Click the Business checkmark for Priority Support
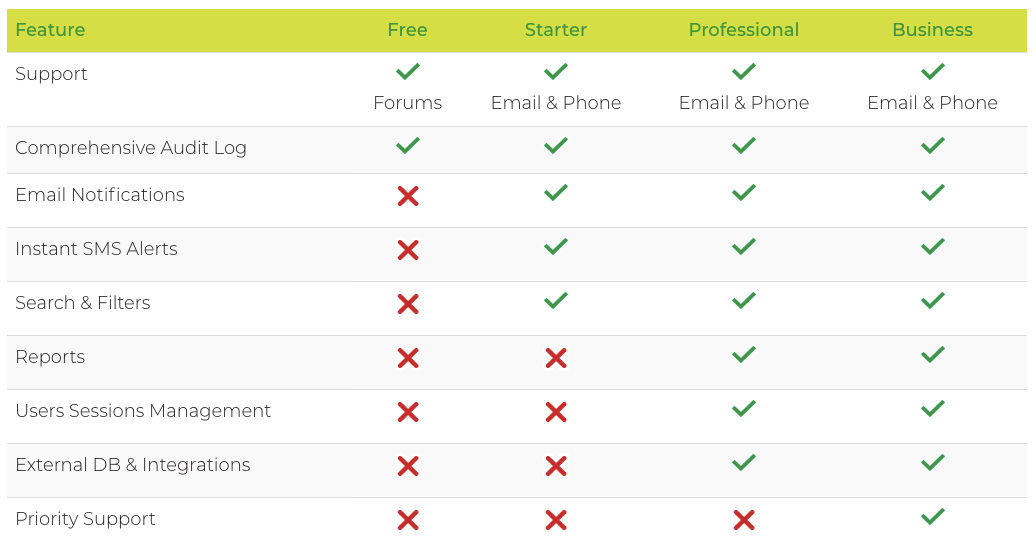Viewport: 1034px width, 549px height. (932, 517)
